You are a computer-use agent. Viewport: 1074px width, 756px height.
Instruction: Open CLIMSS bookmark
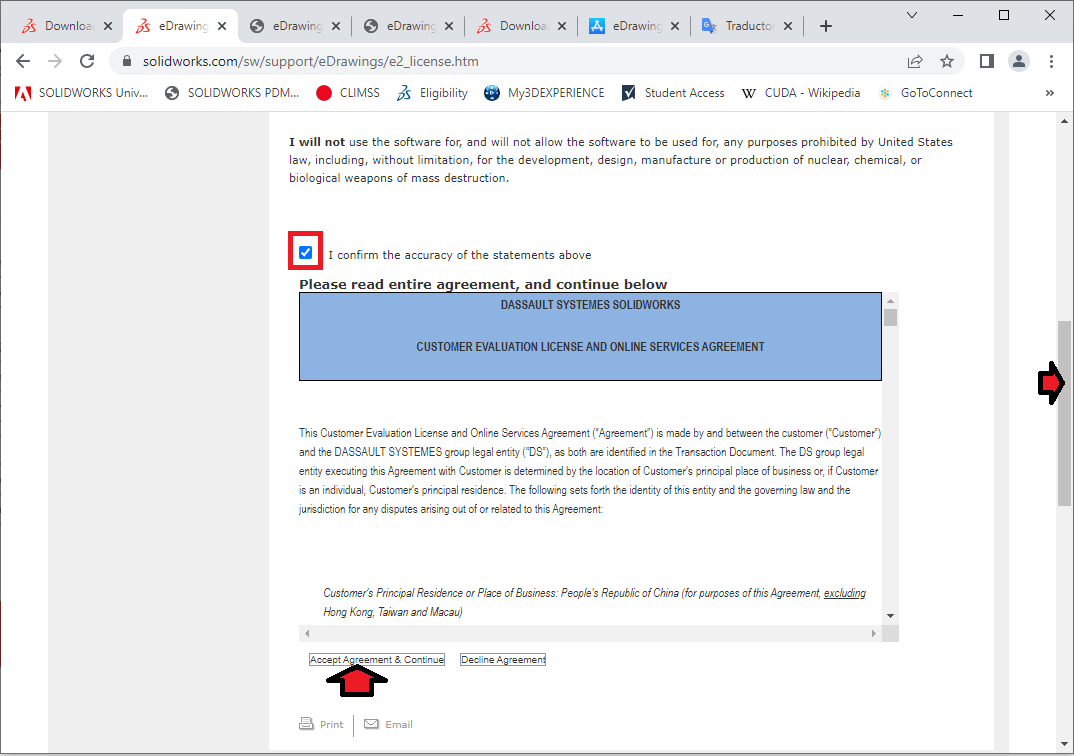click(x=348, y=93)
